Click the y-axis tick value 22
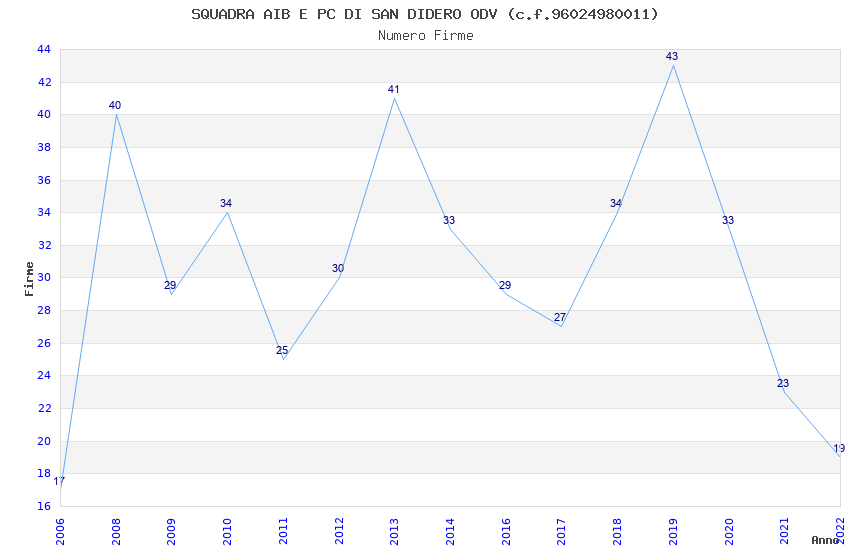The image size is (850, 550). pos(44,409)
